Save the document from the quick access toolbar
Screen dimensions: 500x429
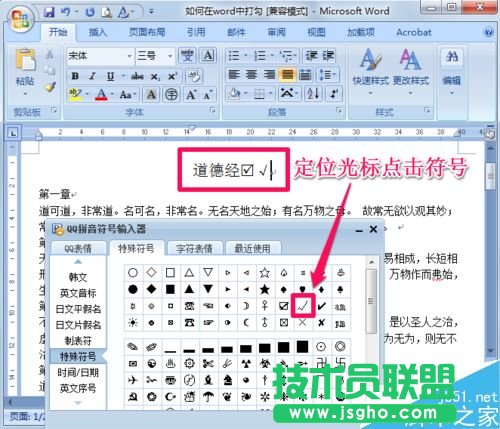49,12
